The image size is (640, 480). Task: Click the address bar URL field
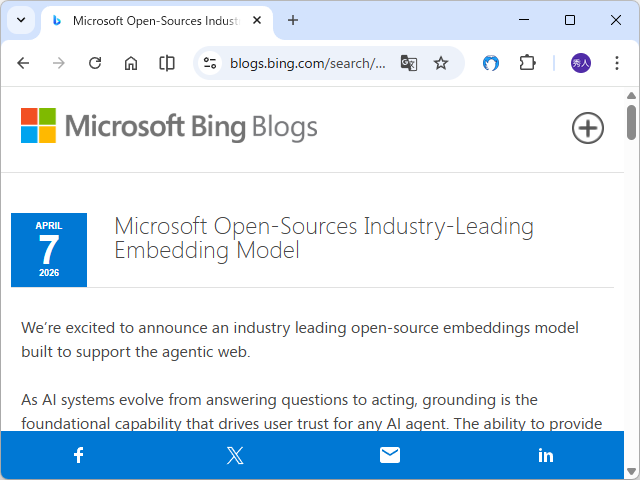307,63
